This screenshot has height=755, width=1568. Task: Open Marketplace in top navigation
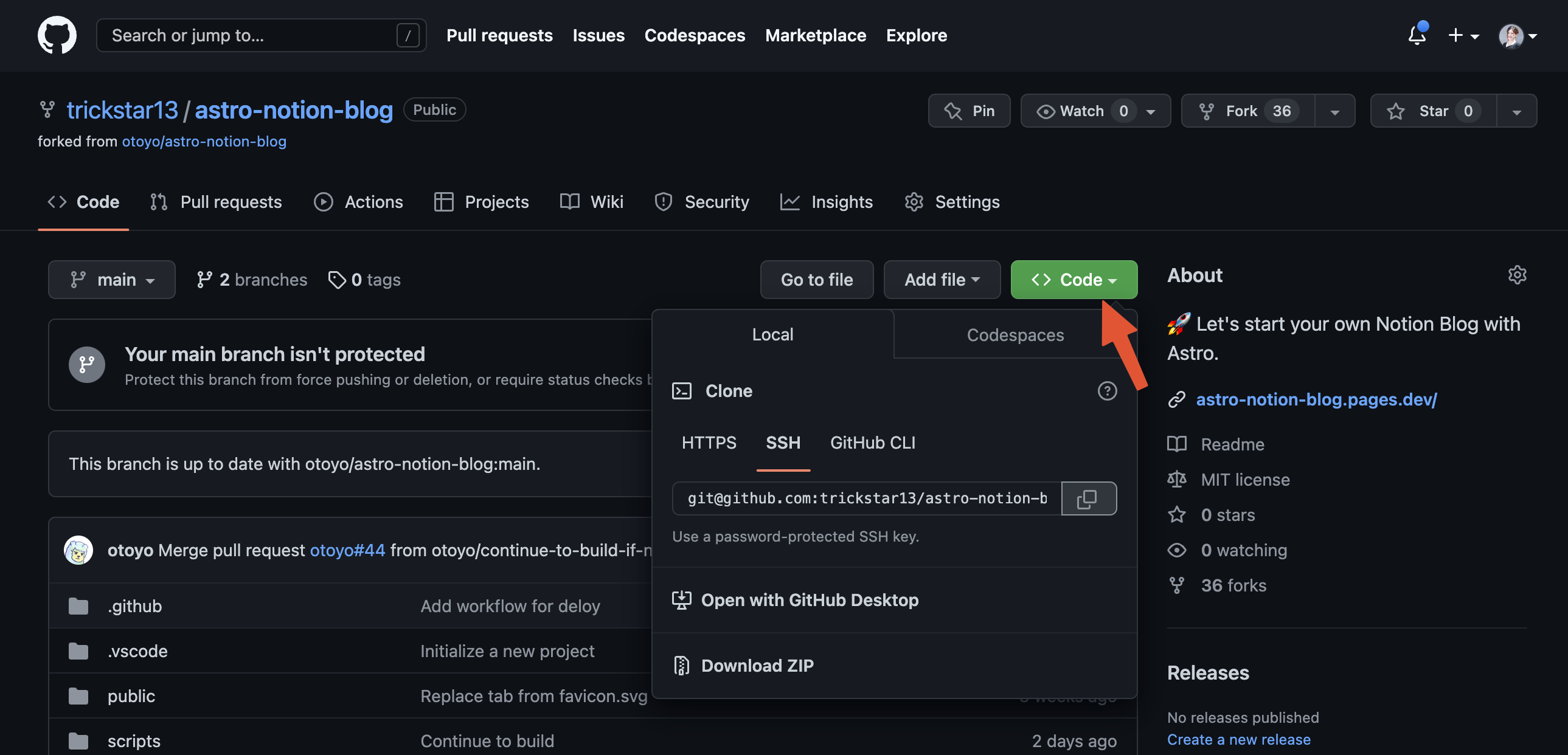point(815,35)
